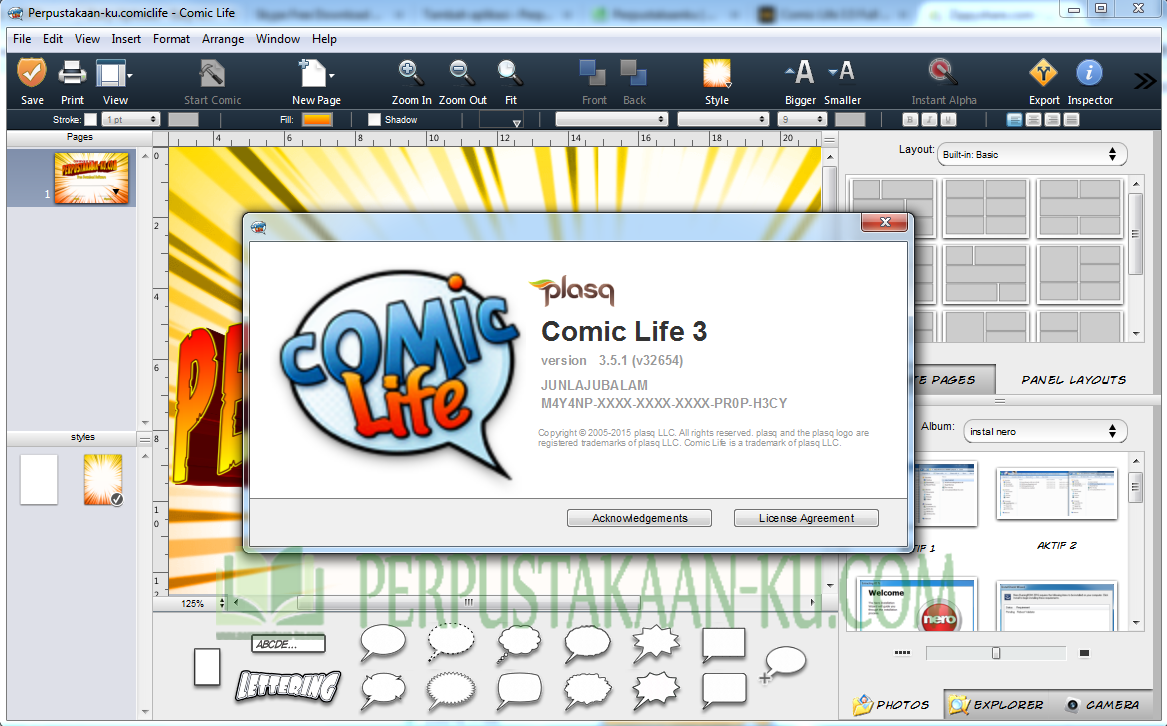Make text Bigger
The height and width of the screenshot is (726, 1167).
click(800, 73)
